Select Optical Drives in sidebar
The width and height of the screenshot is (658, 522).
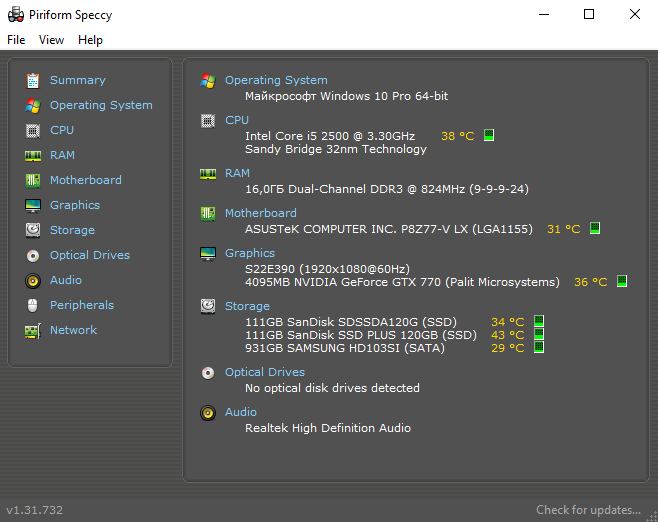click(x=90, y=255)
